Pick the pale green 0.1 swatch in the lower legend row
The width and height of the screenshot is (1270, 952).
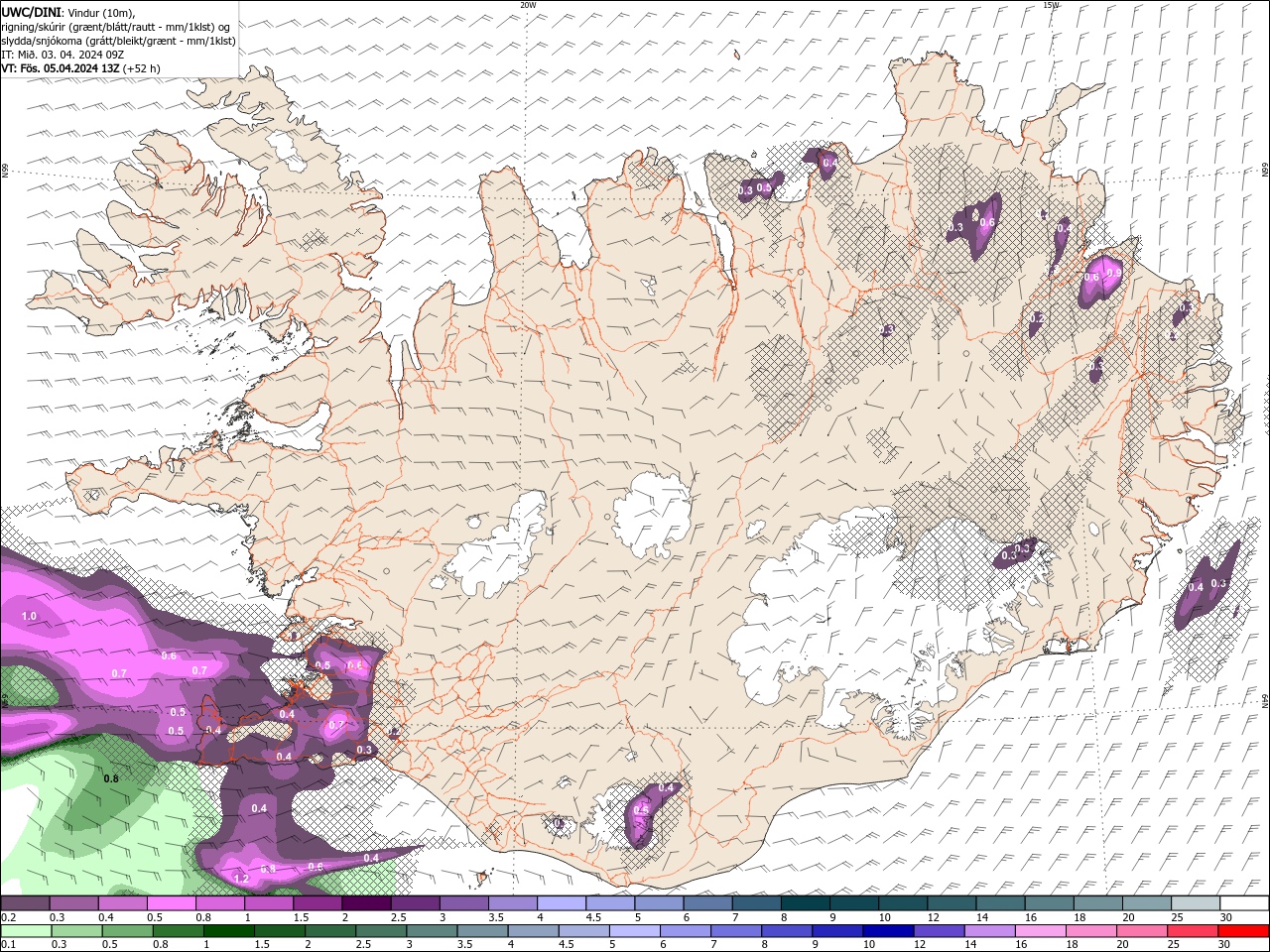tap(26, 931)
